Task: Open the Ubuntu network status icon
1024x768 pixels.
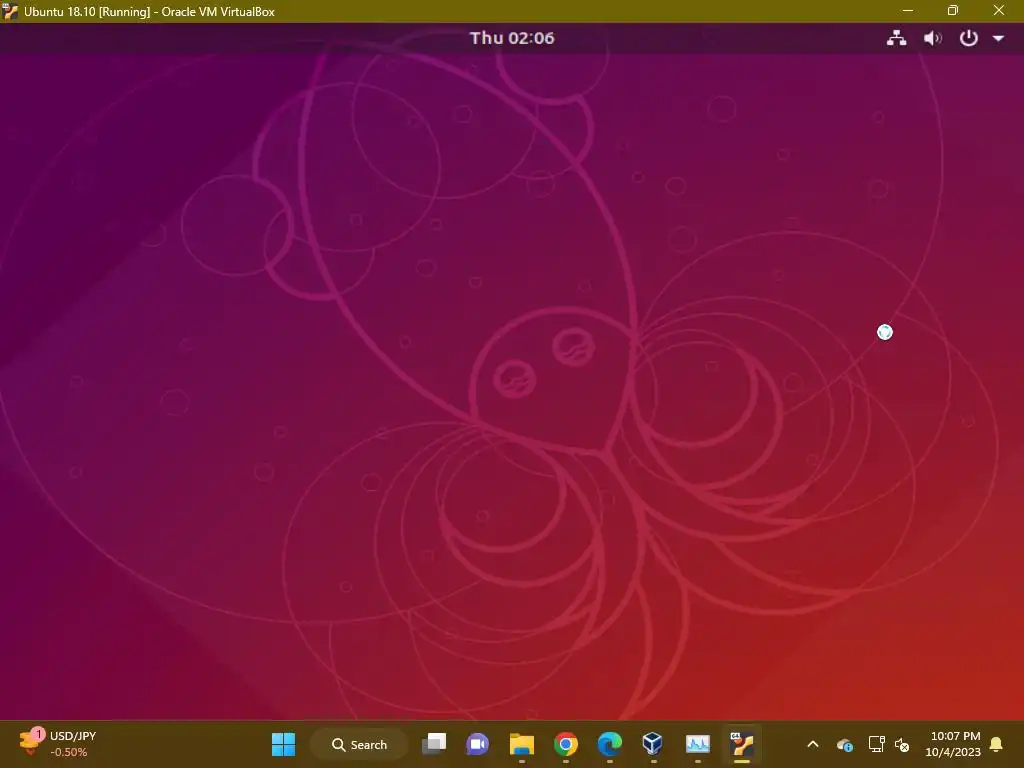Action: [x=896, y=39]
